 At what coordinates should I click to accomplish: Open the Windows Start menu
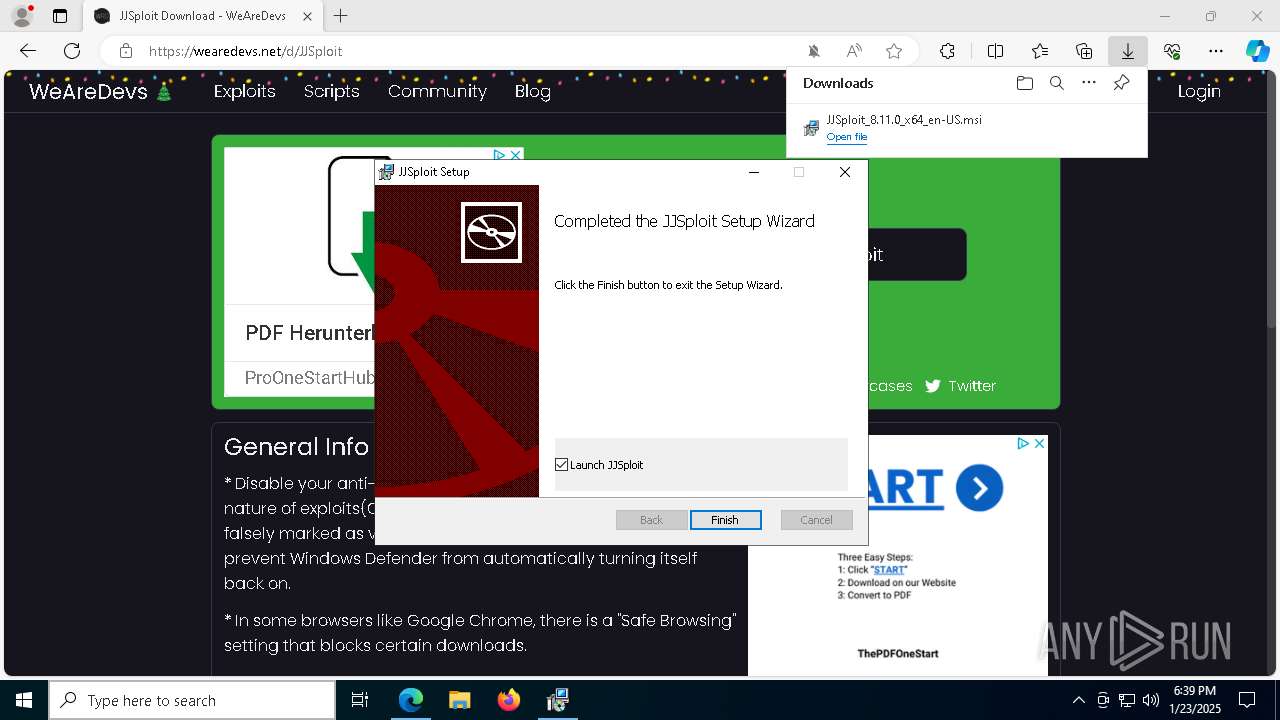pos(24,700)
